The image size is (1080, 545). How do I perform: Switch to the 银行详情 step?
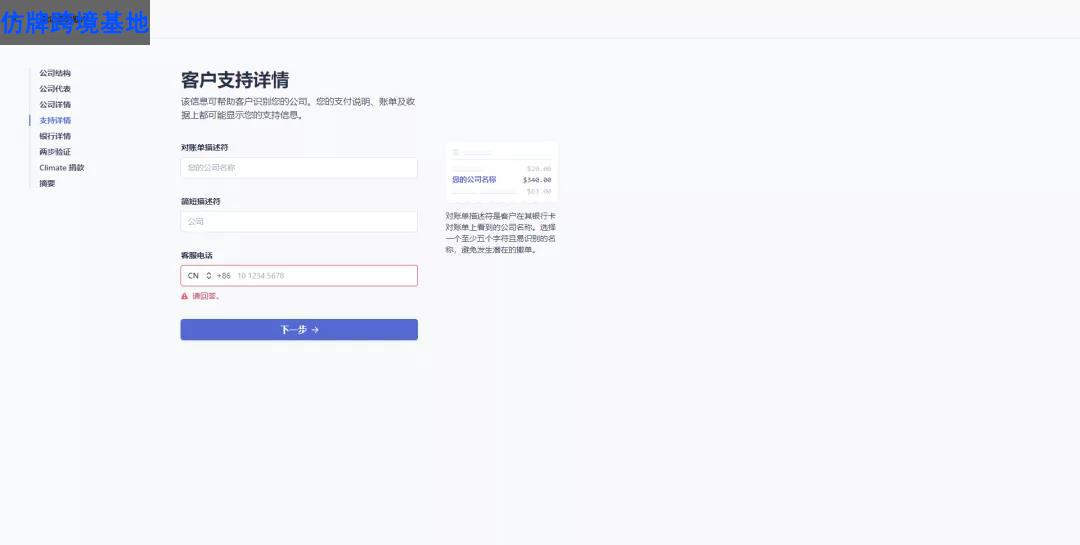(x=55, y=136)
